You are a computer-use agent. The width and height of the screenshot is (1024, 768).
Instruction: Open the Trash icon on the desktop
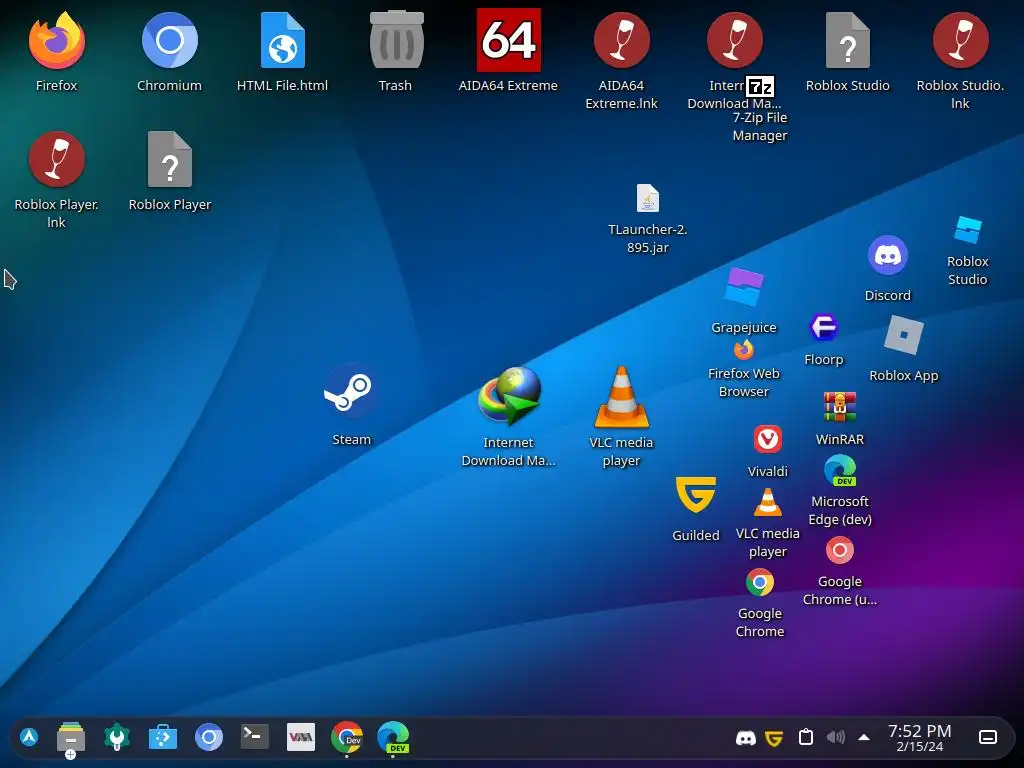coord(396,40)
